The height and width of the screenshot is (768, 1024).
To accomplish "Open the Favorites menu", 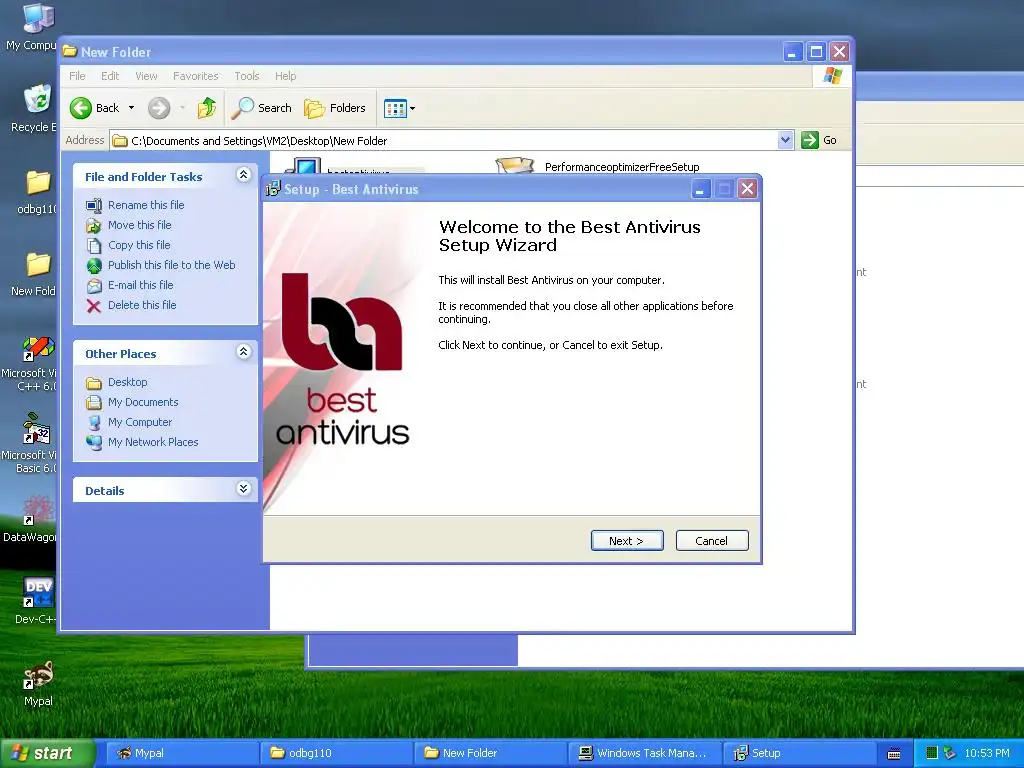I will pyautogui.click(x=195, y=76).
